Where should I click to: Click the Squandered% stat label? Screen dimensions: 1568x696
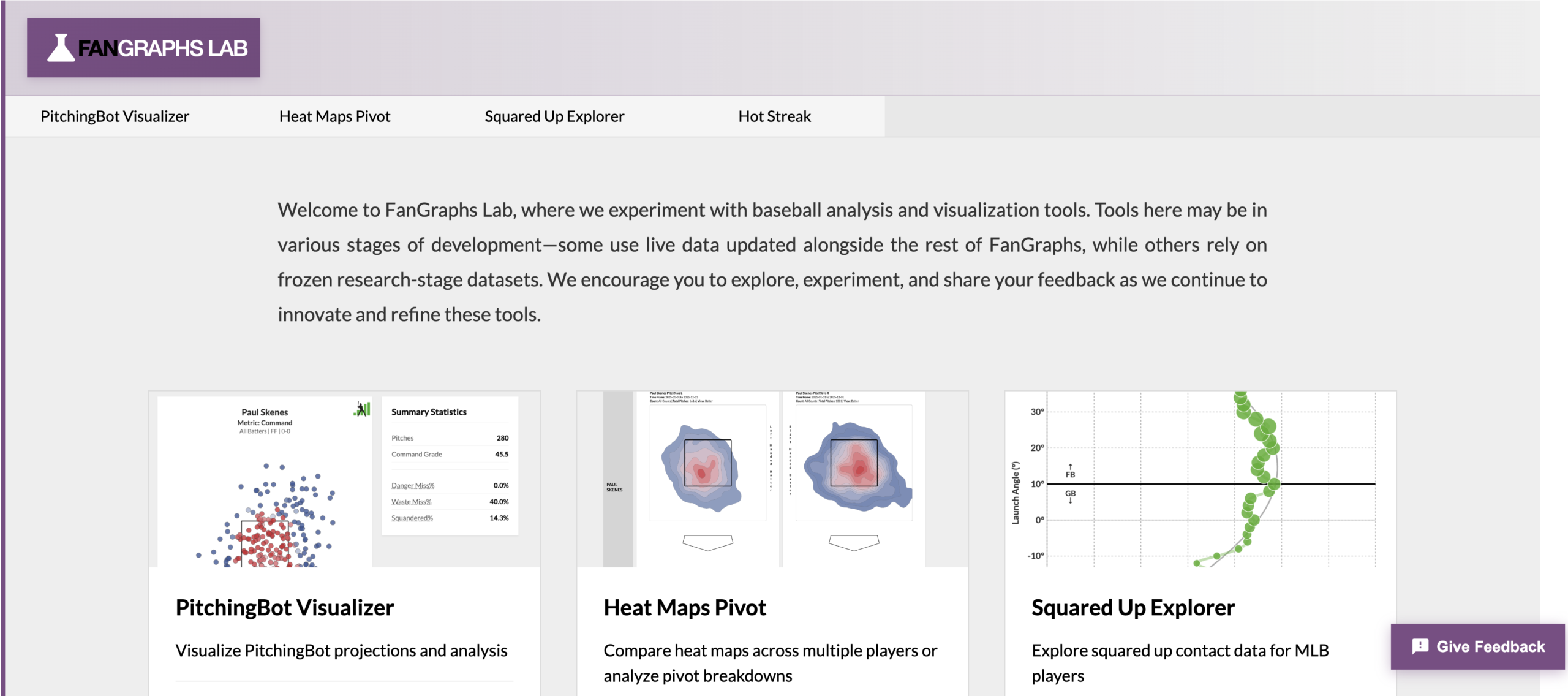(x=412, y=518)
